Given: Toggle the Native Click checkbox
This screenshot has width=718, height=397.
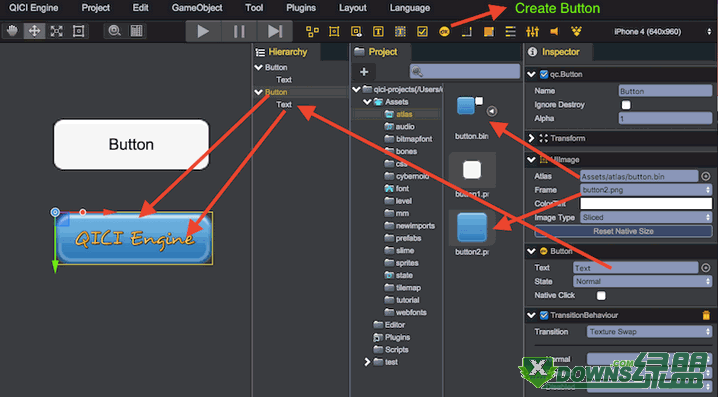Looking at the screenshot, I should pyautogui.click(x=601, y=296).
